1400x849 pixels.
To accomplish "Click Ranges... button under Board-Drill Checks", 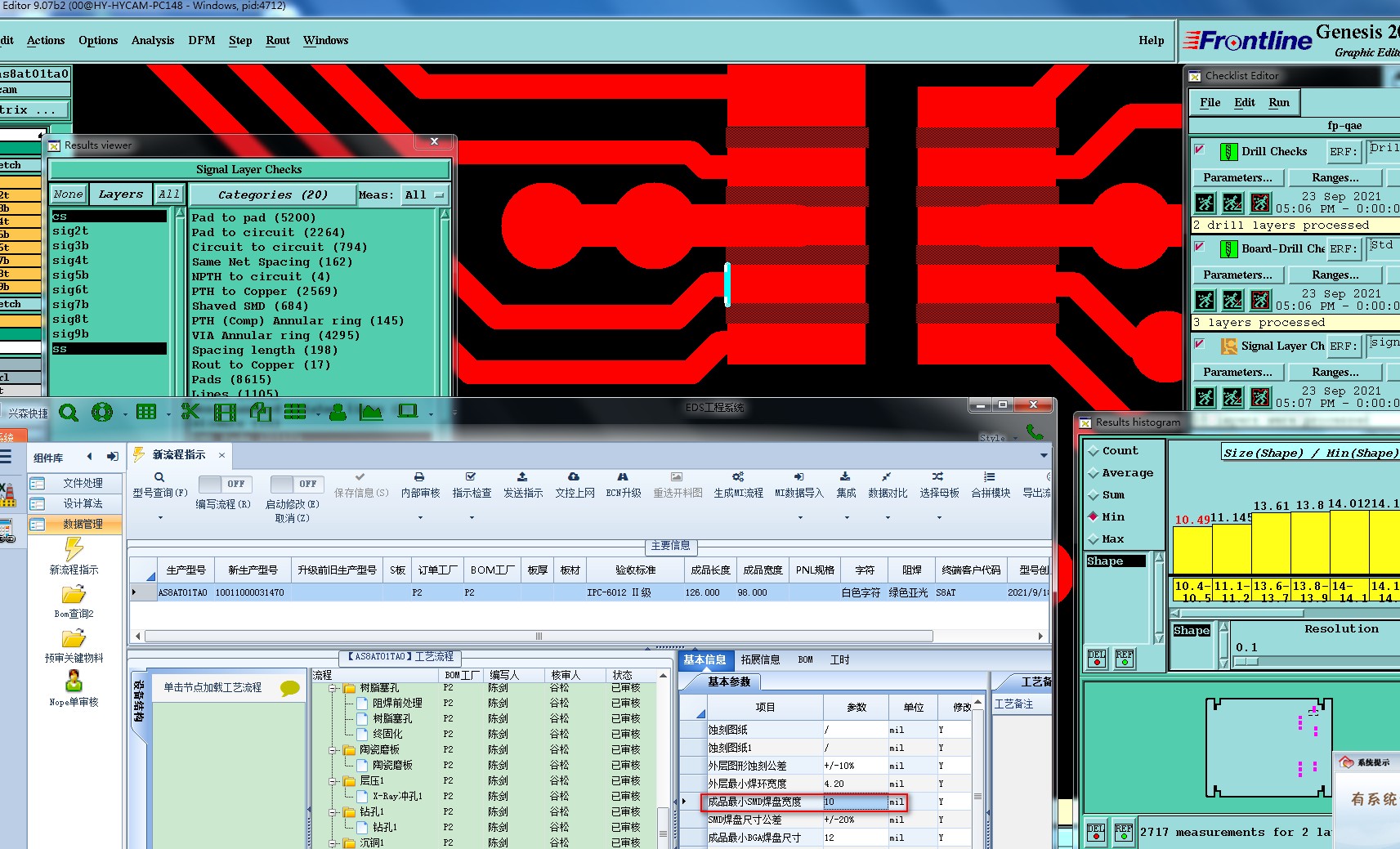I will pyautogui.click(x=1335, y=275).
